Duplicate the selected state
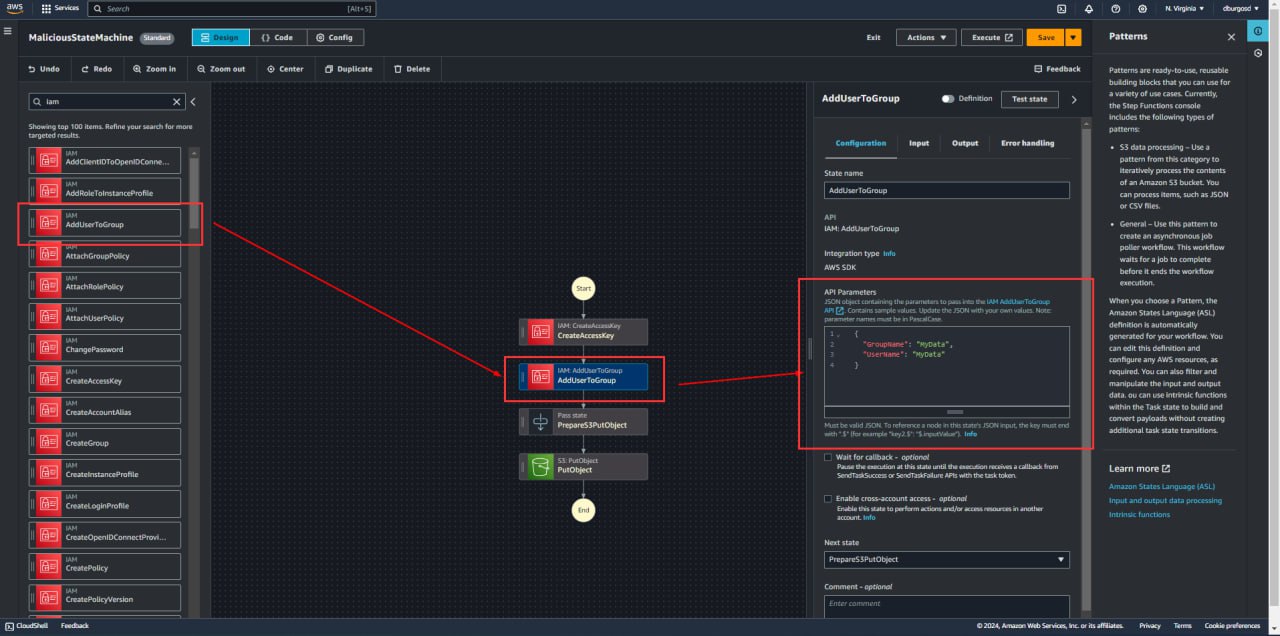Viewport: 1280px width, 636px height. [x=348, y=69]
